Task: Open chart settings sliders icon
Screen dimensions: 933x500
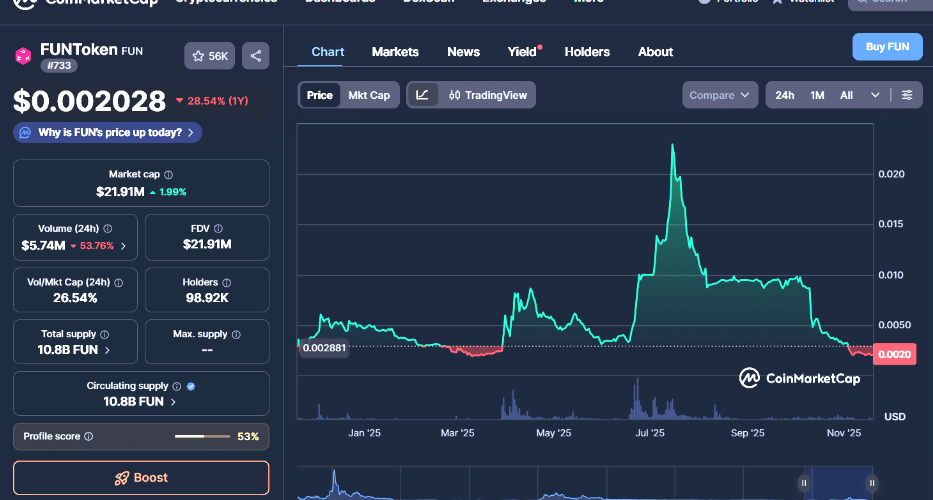Action: tap(906, 95)
